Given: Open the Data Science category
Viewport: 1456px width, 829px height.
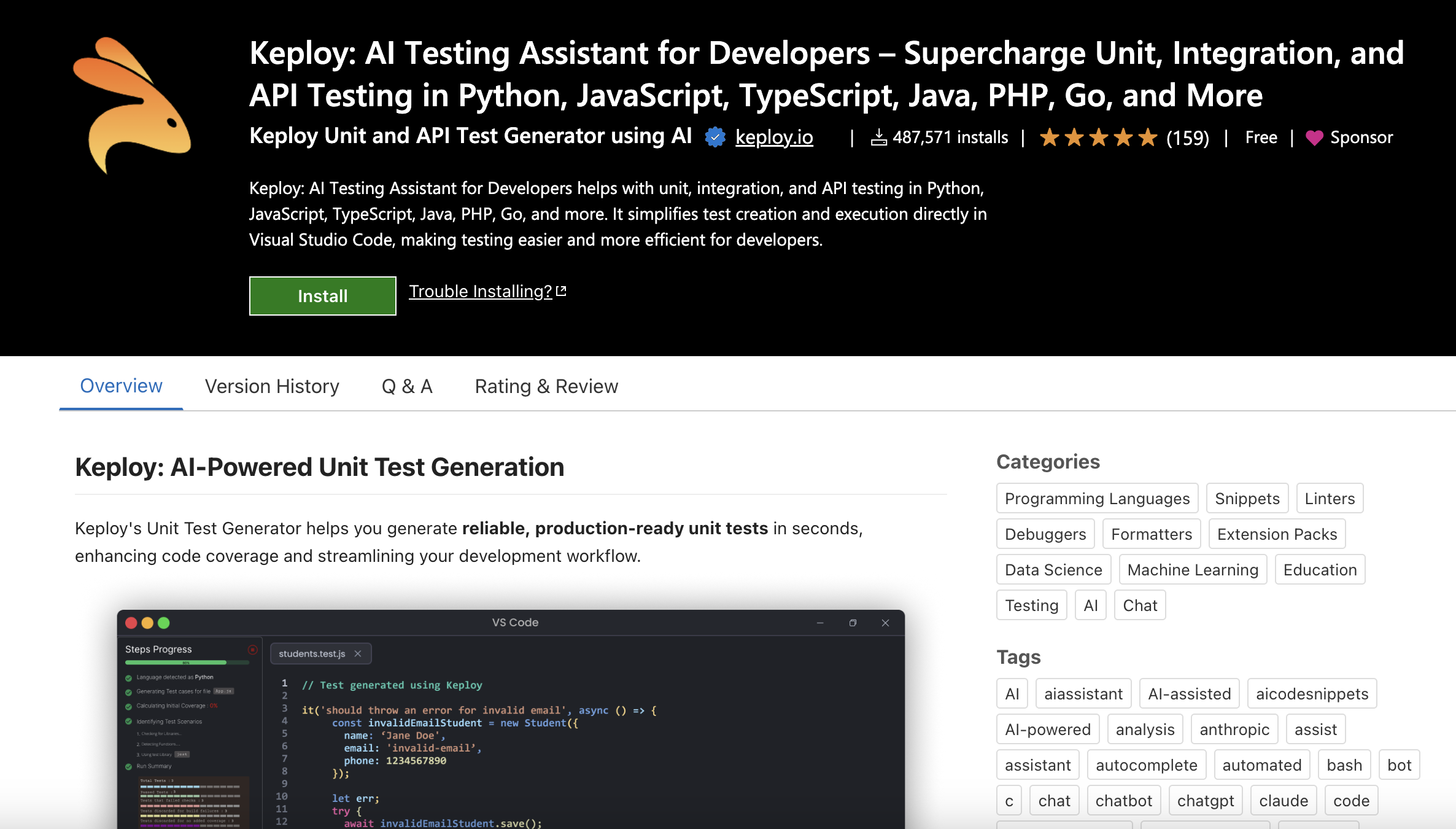Looking at the screenshot, I should (x=1053, y=570).
